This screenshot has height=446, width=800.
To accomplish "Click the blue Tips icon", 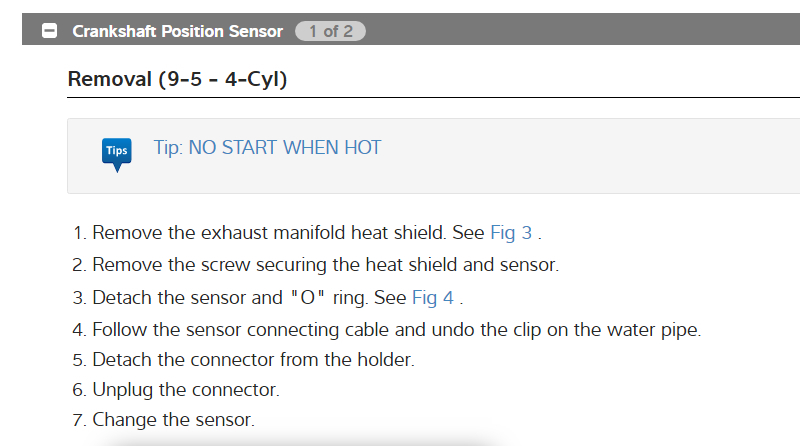I will 116,152.
